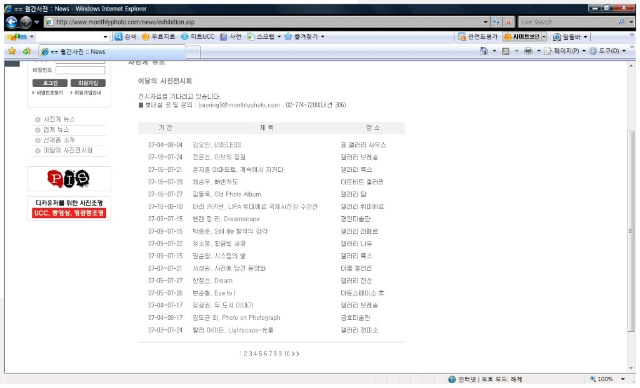Open the Old Photo Album exhibition link
640x388 pixels.
(227, 194)
